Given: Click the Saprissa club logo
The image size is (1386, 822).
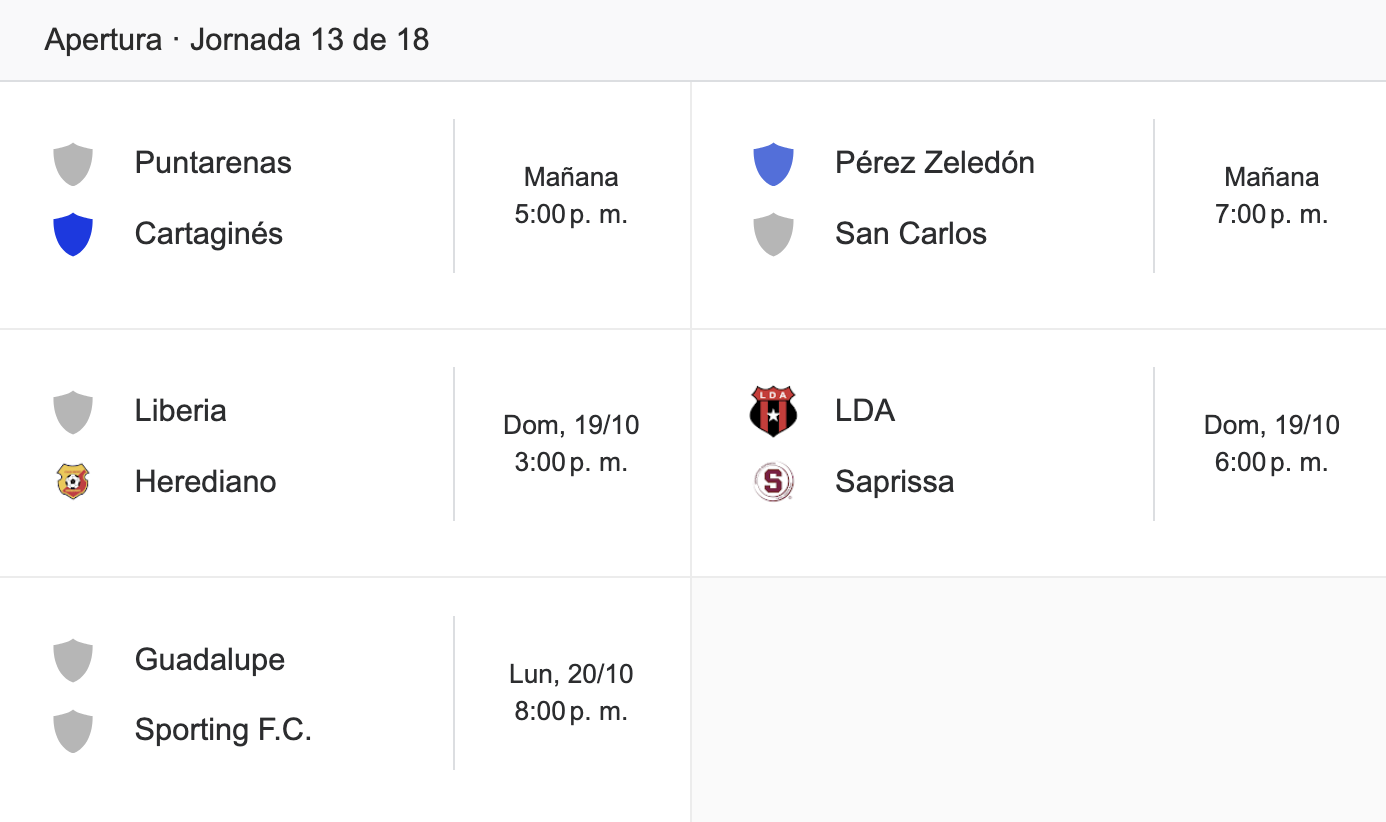Looking at the screenshot, I should click(773, 482).
